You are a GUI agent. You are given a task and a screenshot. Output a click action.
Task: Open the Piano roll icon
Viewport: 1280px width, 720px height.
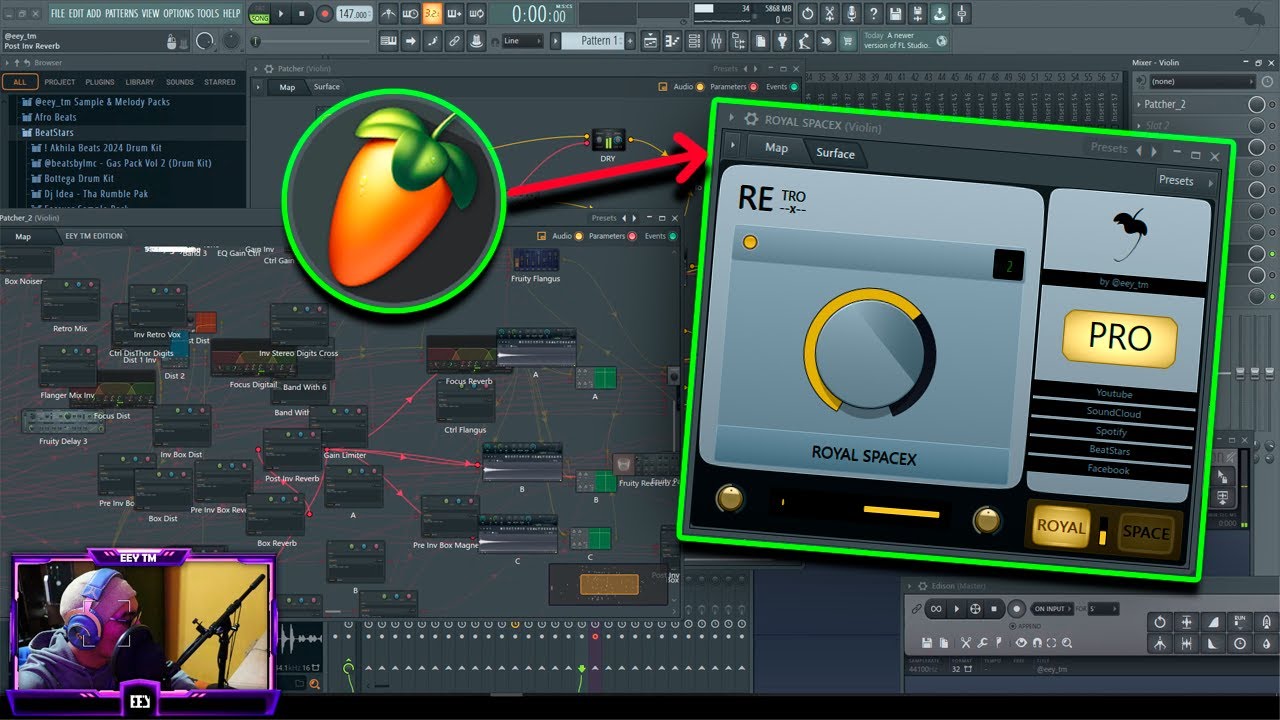(672, 41)
